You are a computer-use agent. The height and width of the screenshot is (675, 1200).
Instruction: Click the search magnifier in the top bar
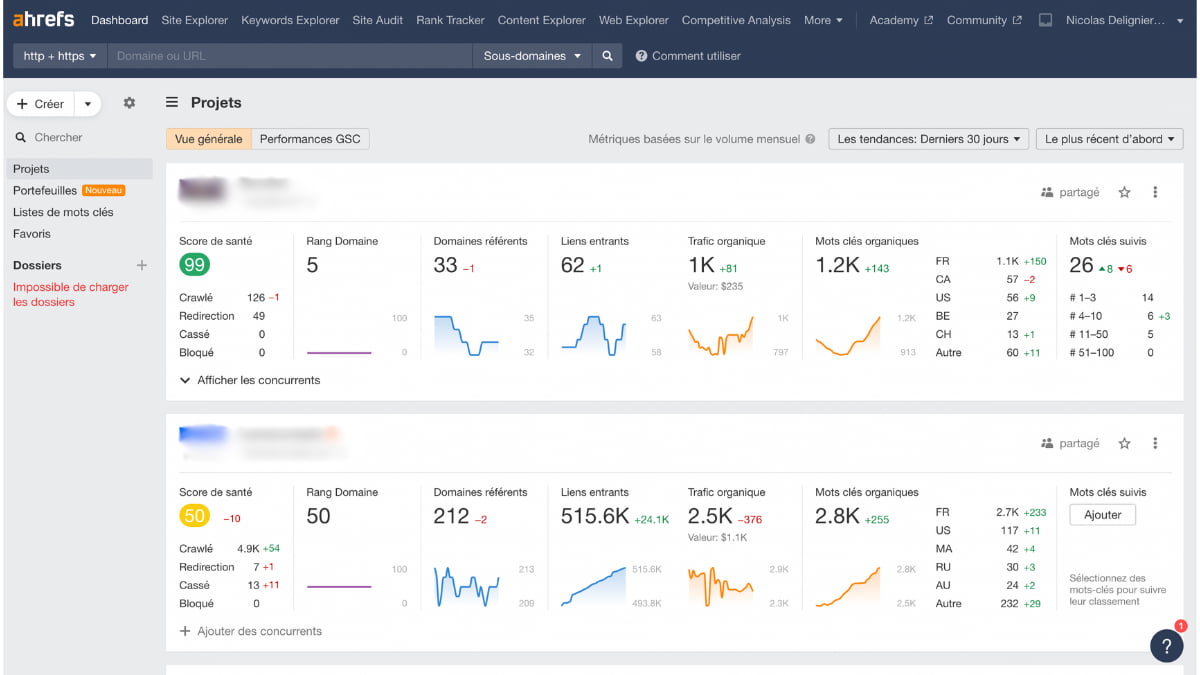[607, 56]
